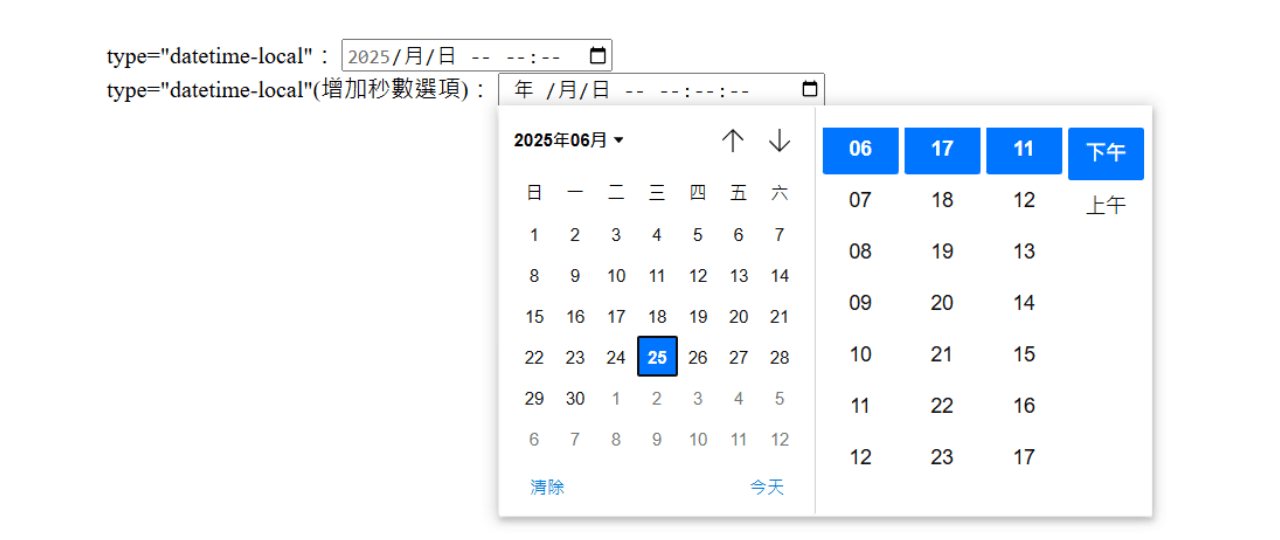The height and width of the screenshot is (540, 1280).
Task: Choose 上午 AM option
Action: click(1105, 206)
